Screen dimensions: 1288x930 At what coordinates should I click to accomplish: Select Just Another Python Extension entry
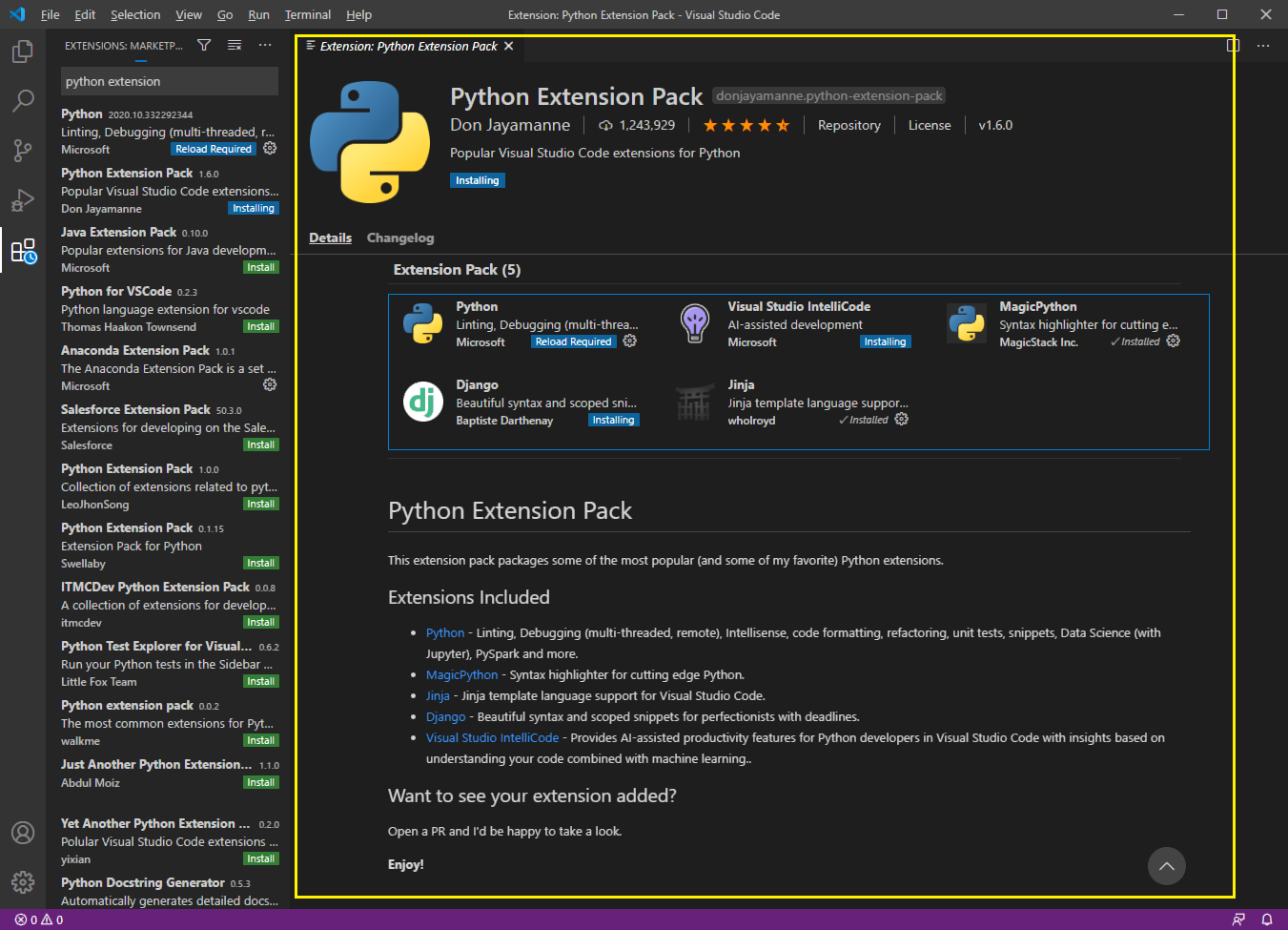(170, 774)
